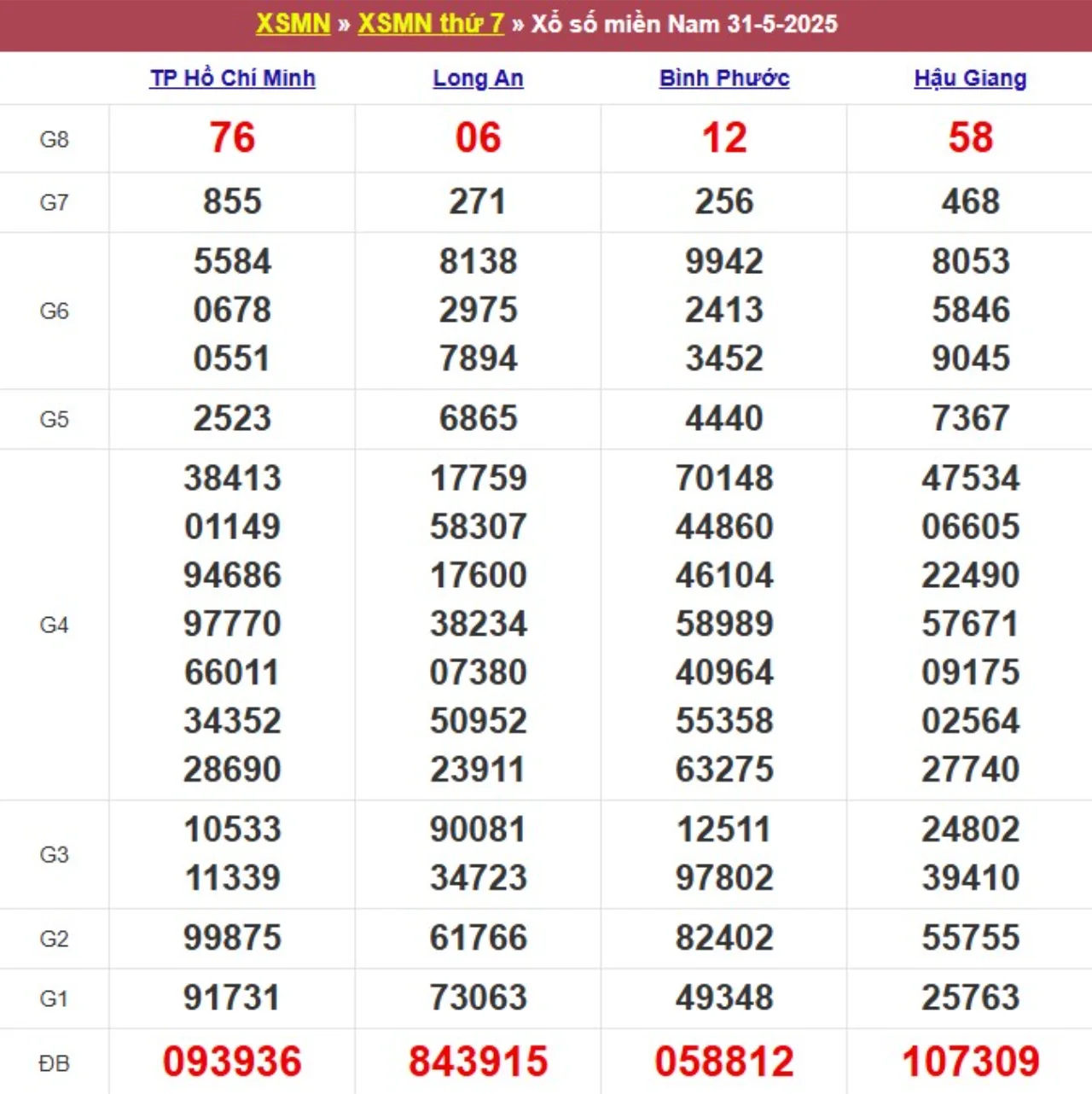Select G7 result 256
The image size is (1092, 1094).
point(724,202)
